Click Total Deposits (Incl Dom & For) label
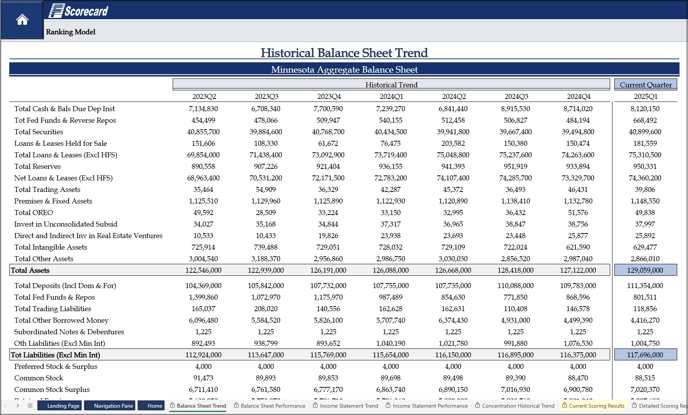The width and height of the screenshot is (688, 415). (65, 286)
